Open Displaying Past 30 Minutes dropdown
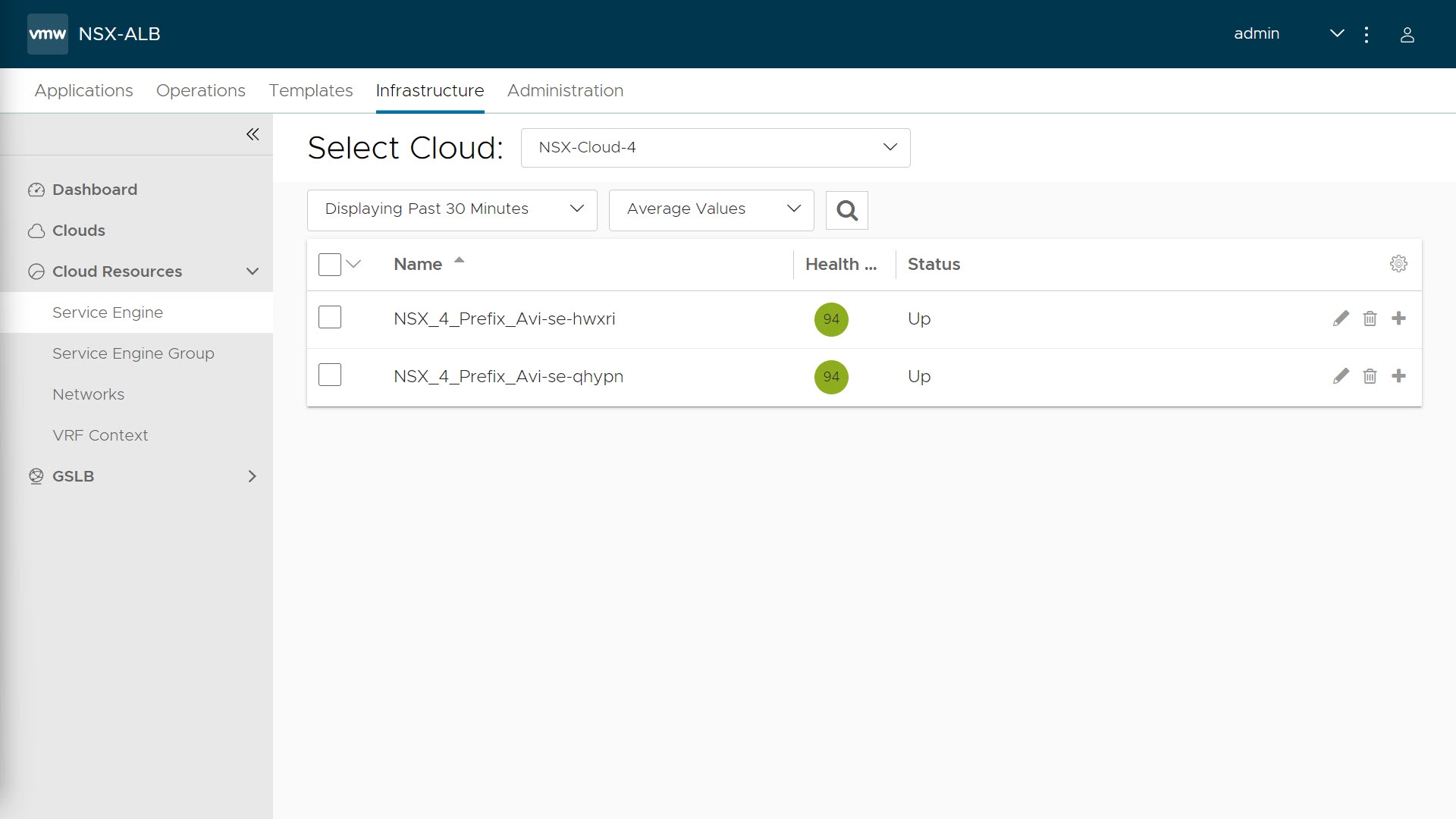Screen dimensions: 1456x819 452,209
